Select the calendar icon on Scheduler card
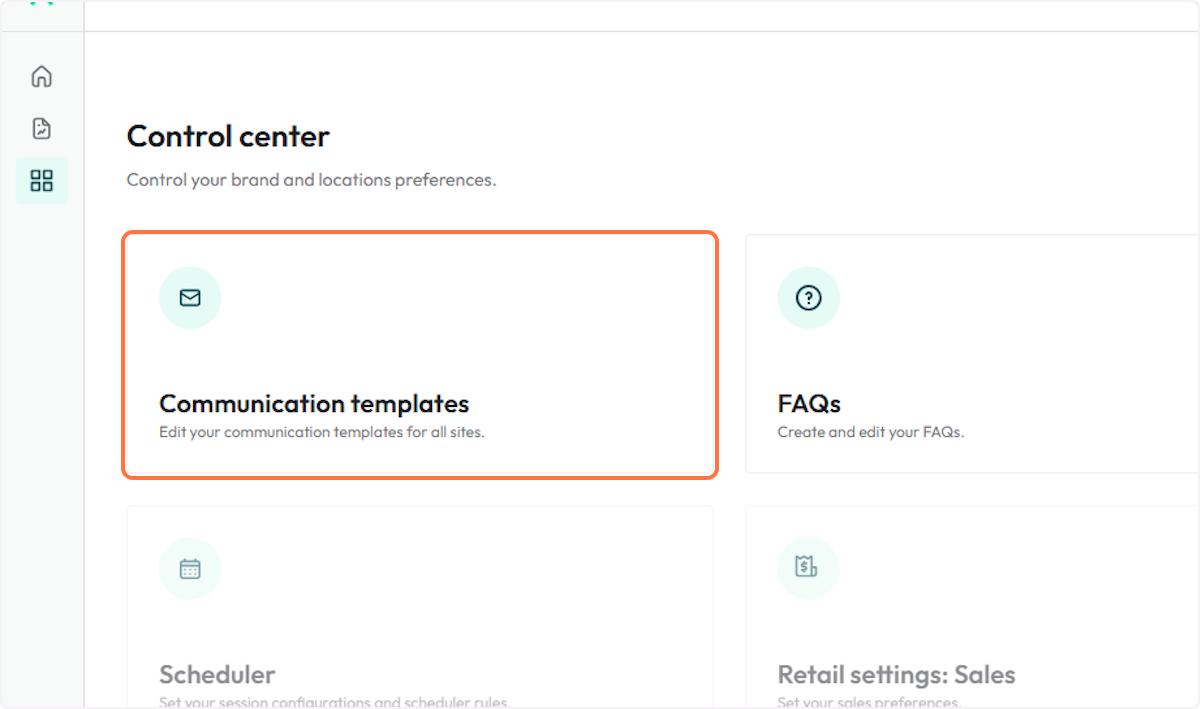The height and width of the screenshot is (709, 1200). coord(190,568)
